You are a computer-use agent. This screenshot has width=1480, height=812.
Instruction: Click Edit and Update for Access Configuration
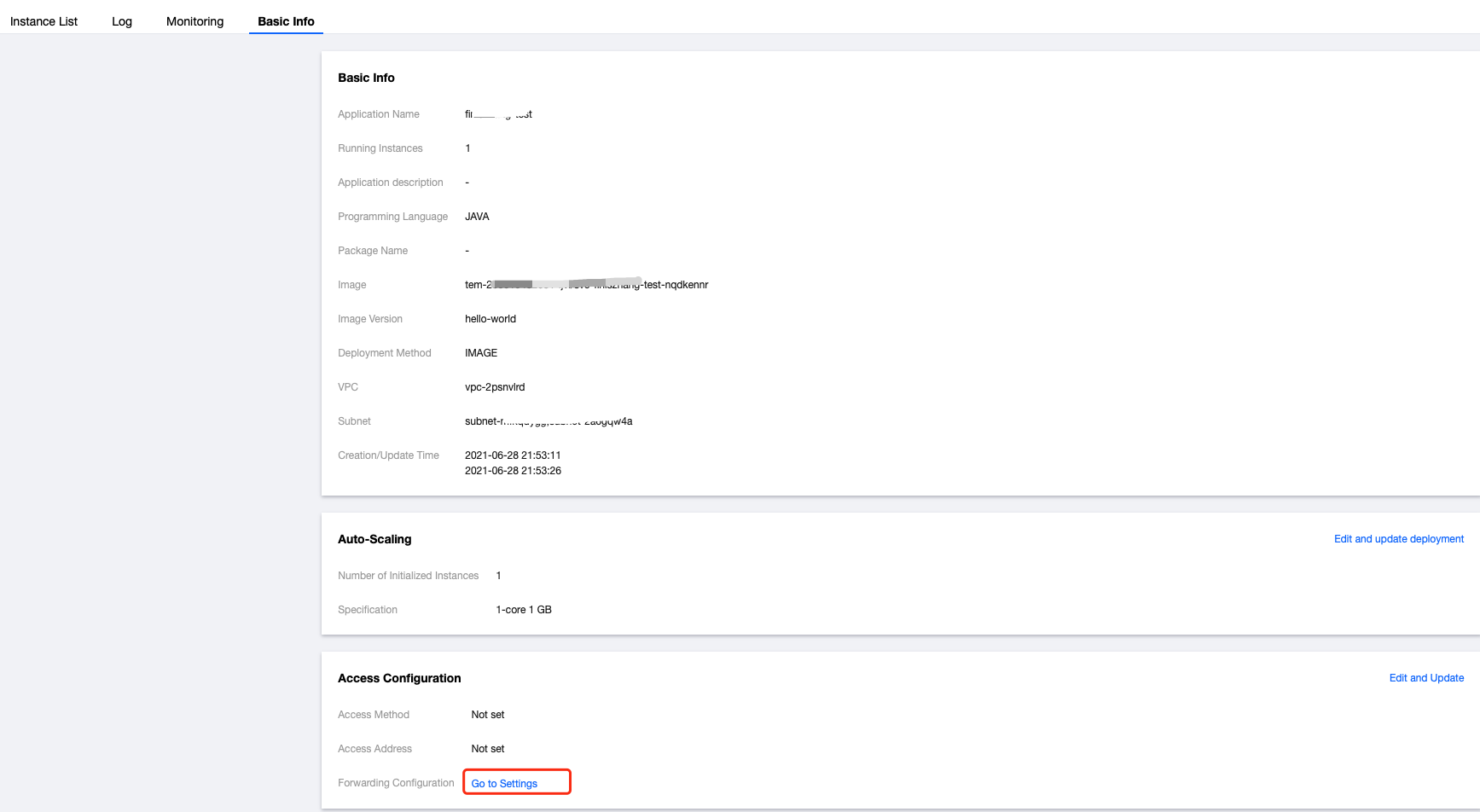[x=1426, y=678]
